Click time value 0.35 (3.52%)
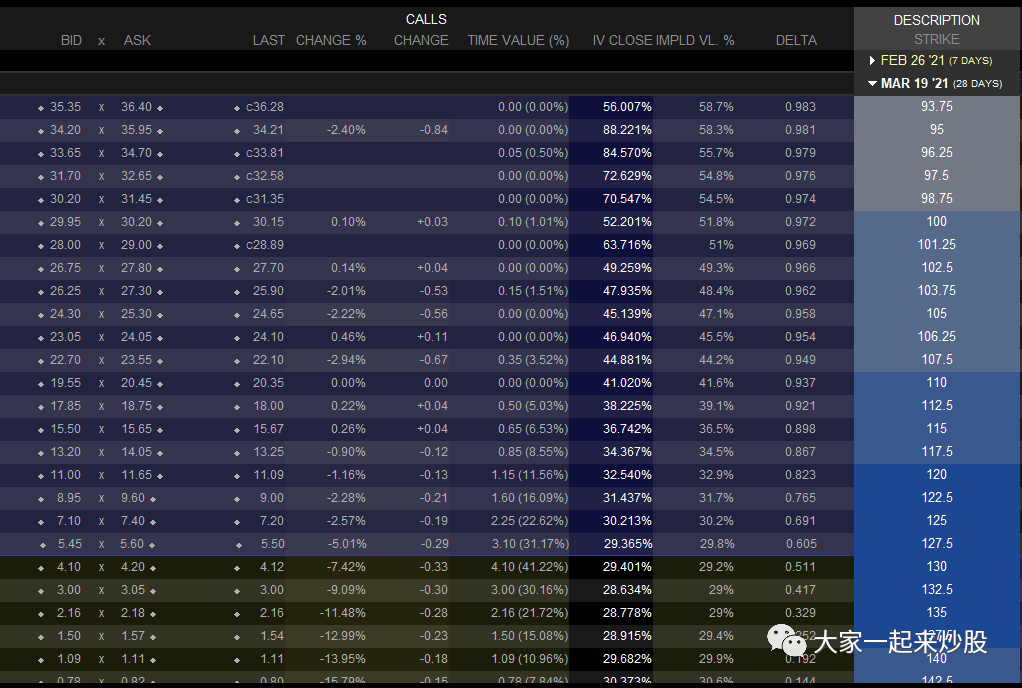The width and height of the screenshot is (1022, 688). [533, 360]
